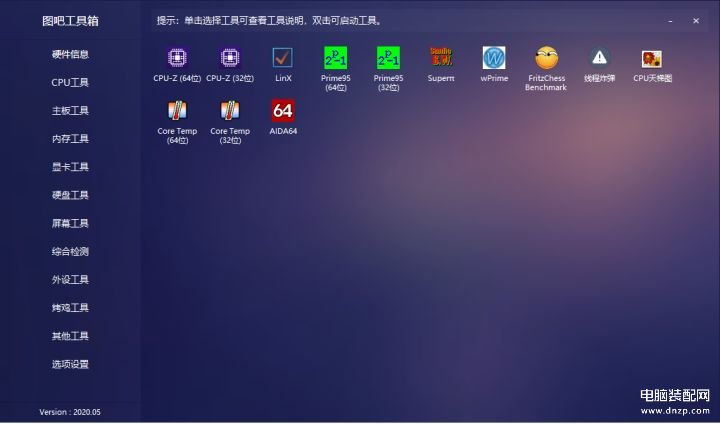720x424 pixels.
Task: Click the FritzChess Benchmark icon
Action: [546, 58]
